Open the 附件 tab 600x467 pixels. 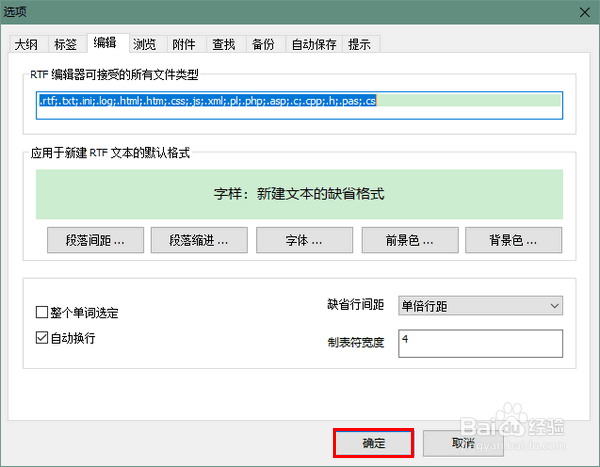187,44
